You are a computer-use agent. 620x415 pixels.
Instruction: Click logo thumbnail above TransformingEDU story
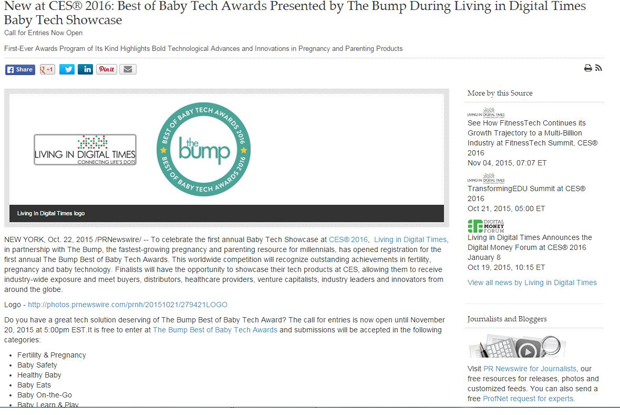486,178
